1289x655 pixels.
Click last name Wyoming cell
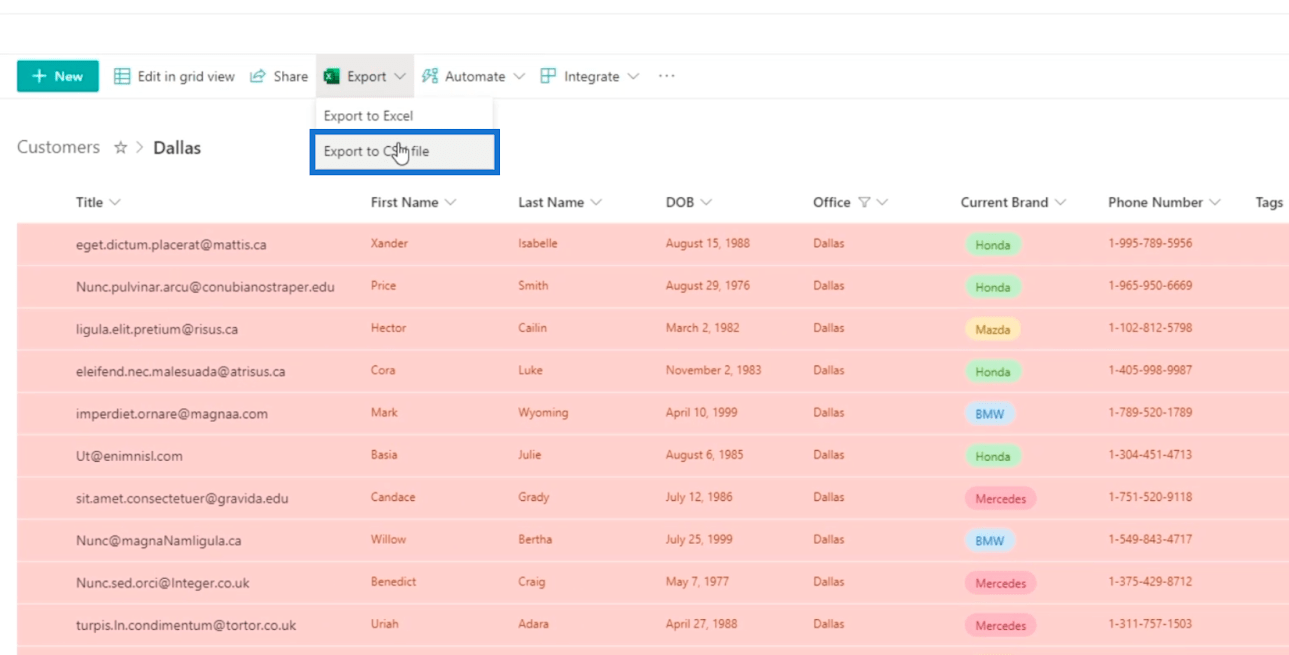[543, 412]
